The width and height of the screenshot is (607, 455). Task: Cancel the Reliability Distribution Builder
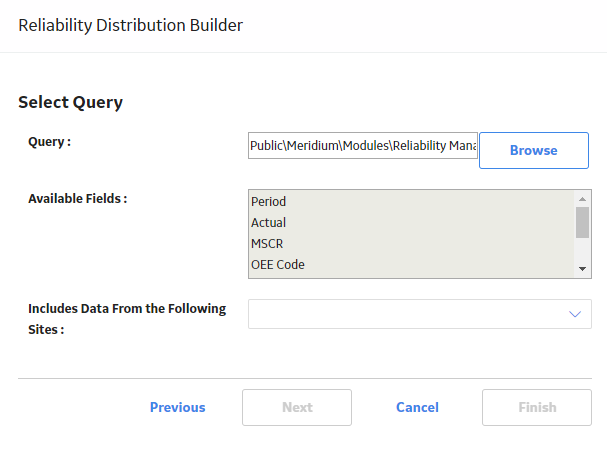pos(417,407)
